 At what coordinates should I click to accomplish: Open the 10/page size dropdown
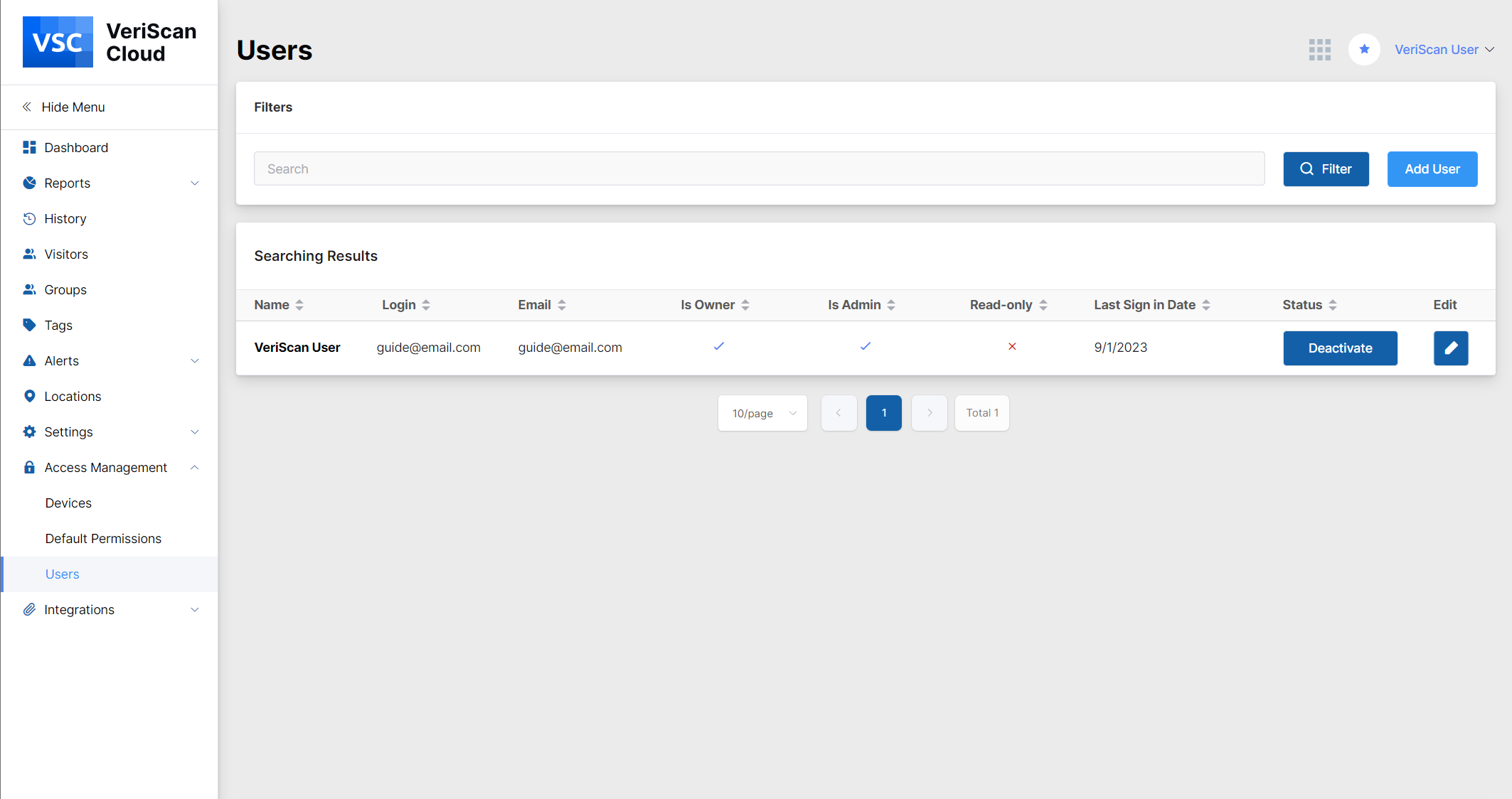click(762, 413)
